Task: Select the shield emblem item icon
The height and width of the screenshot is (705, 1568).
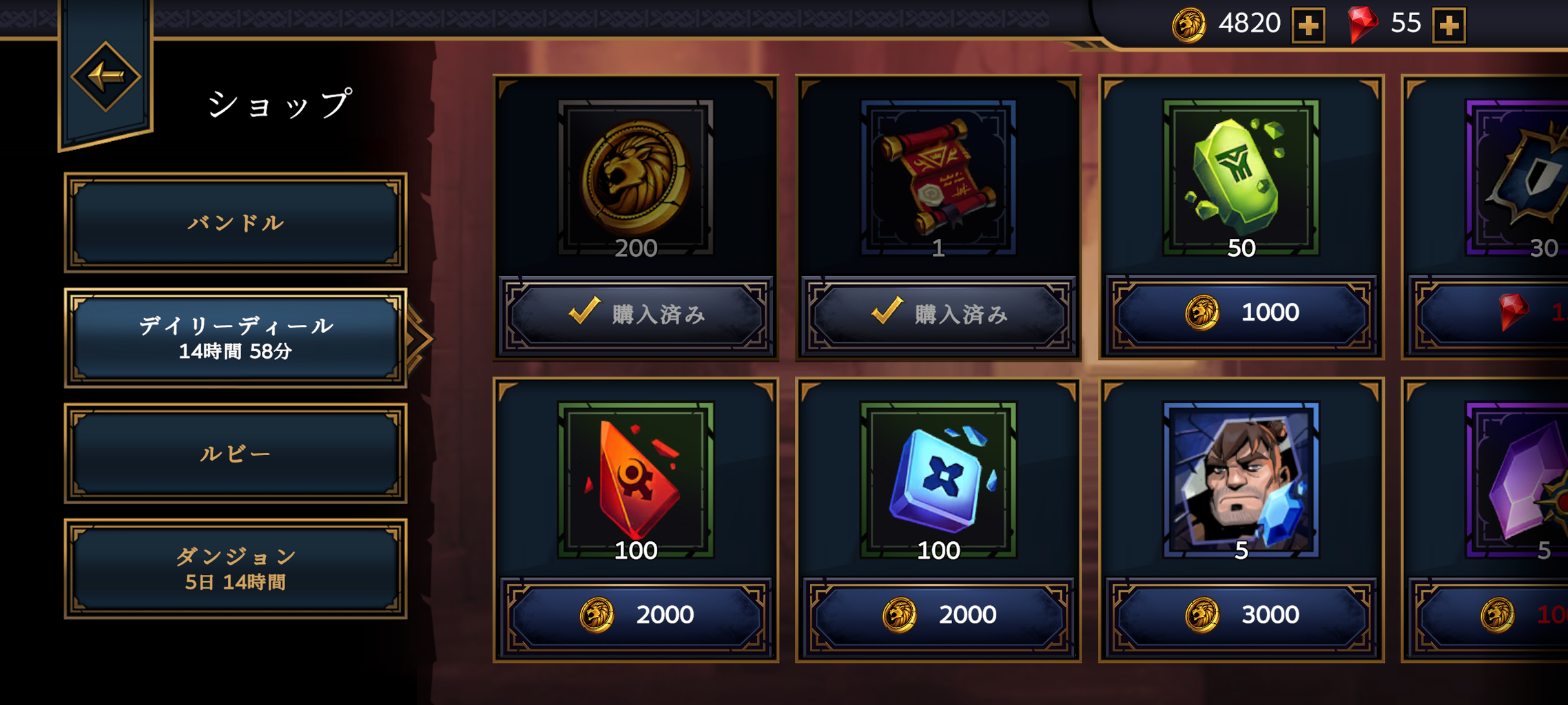Action: point(1517,178)
